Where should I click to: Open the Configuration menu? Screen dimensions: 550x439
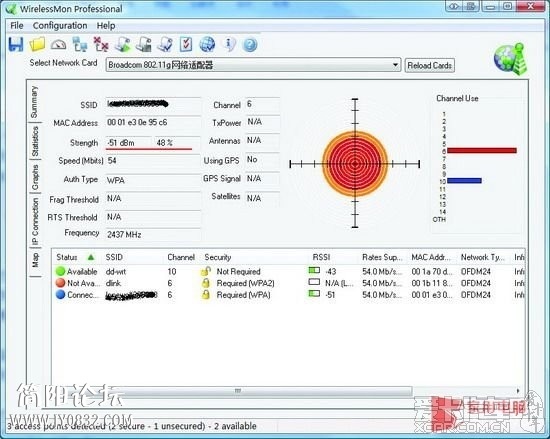pyautogui.click(x=60, y=26)
